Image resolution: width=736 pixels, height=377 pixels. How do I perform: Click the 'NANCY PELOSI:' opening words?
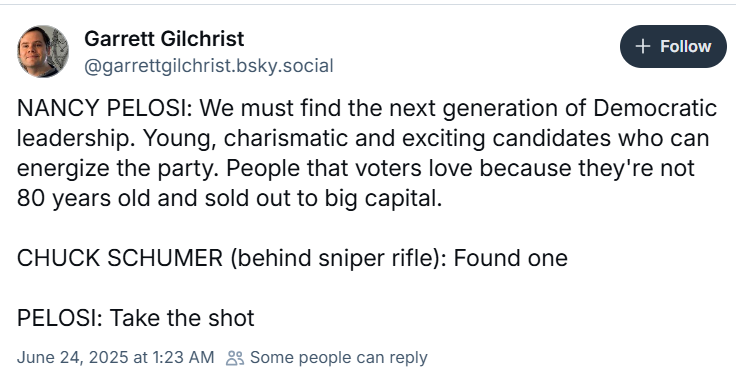click(x=105, y=108)
